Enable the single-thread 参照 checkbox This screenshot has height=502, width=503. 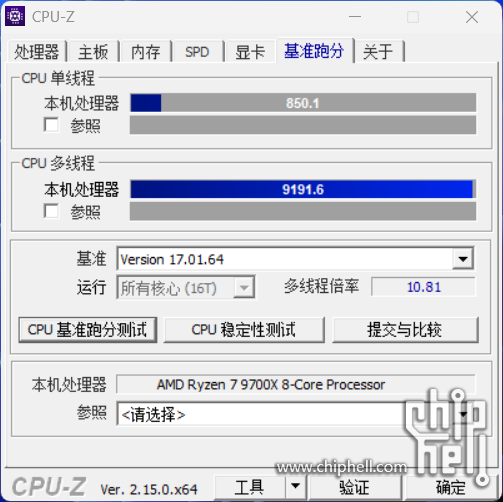tap(51, 125)
